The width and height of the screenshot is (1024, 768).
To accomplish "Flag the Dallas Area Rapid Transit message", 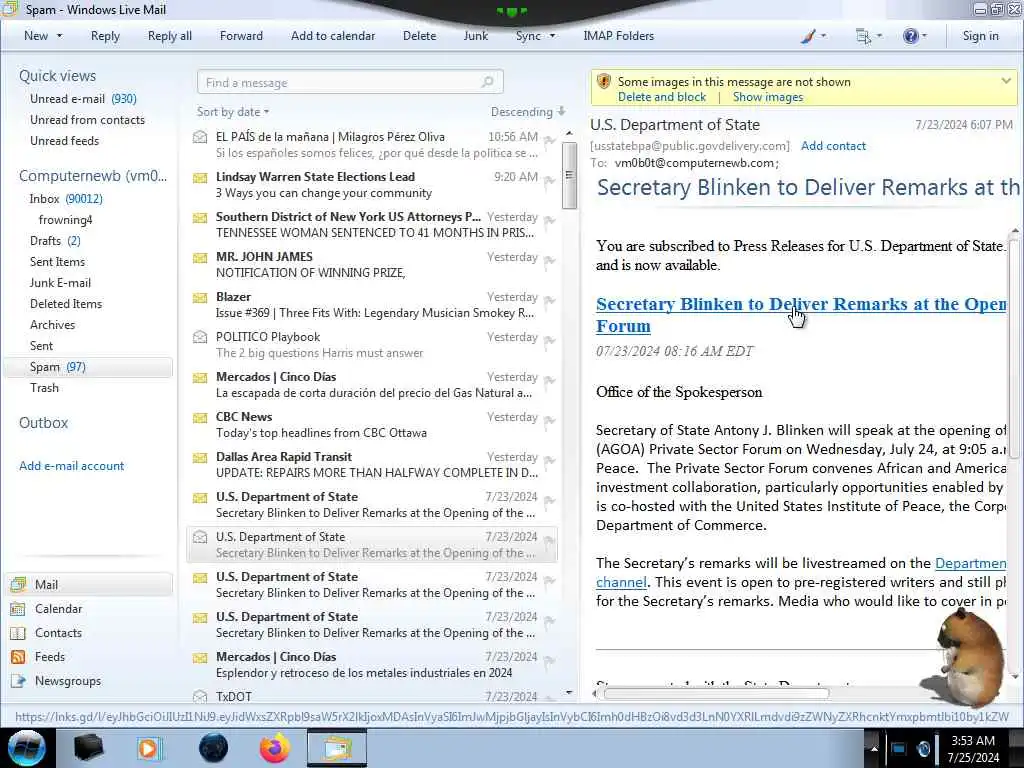I will pyautogui.click(x=550, y=460).
